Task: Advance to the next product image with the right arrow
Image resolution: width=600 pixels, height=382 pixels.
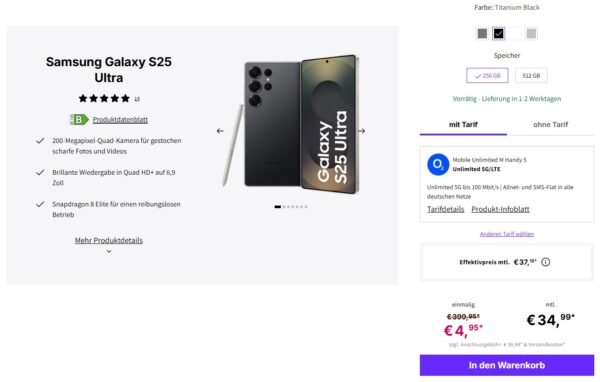Action: tap(361, 131)
